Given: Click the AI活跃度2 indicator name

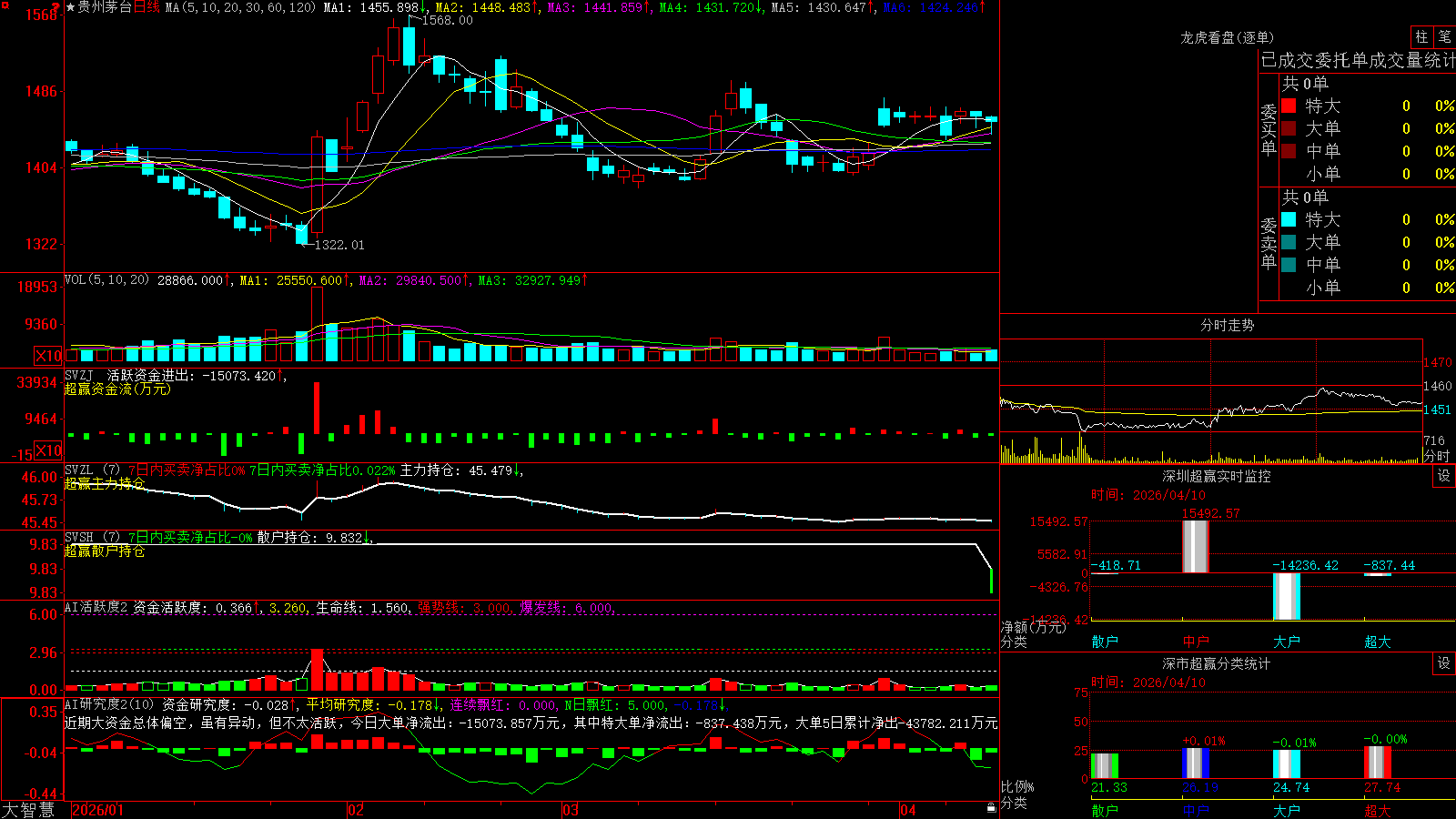Looking at the screenshot, I should 96,607.
